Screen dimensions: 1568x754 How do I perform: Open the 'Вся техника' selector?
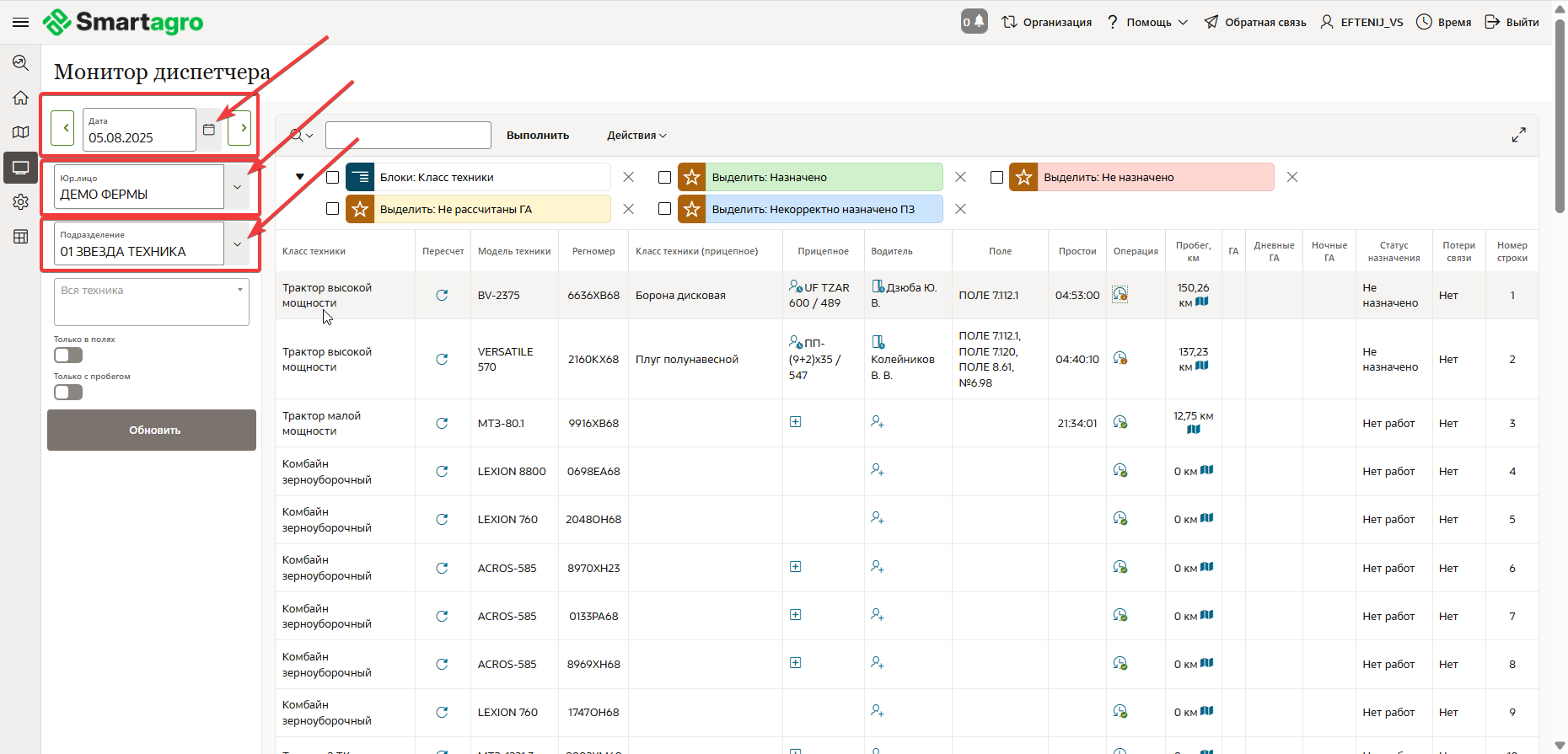(x=152, y=302)
